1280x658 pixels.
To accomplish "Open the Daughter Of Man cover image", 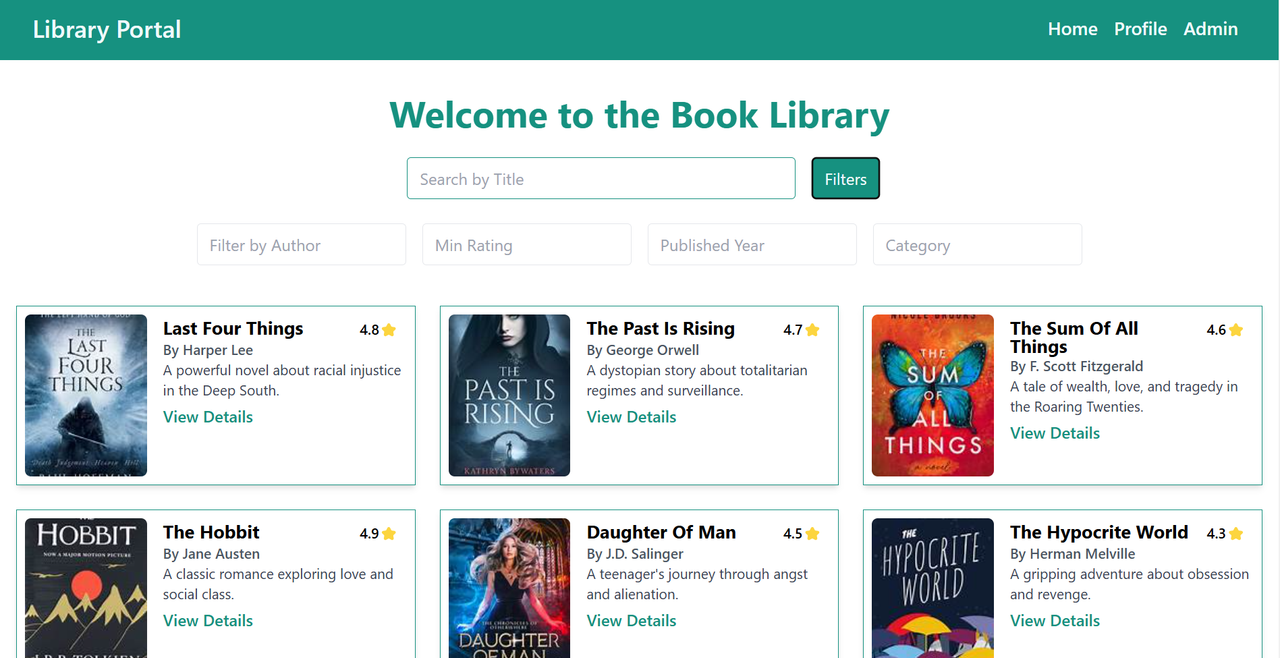I will [x=509, y=588].
